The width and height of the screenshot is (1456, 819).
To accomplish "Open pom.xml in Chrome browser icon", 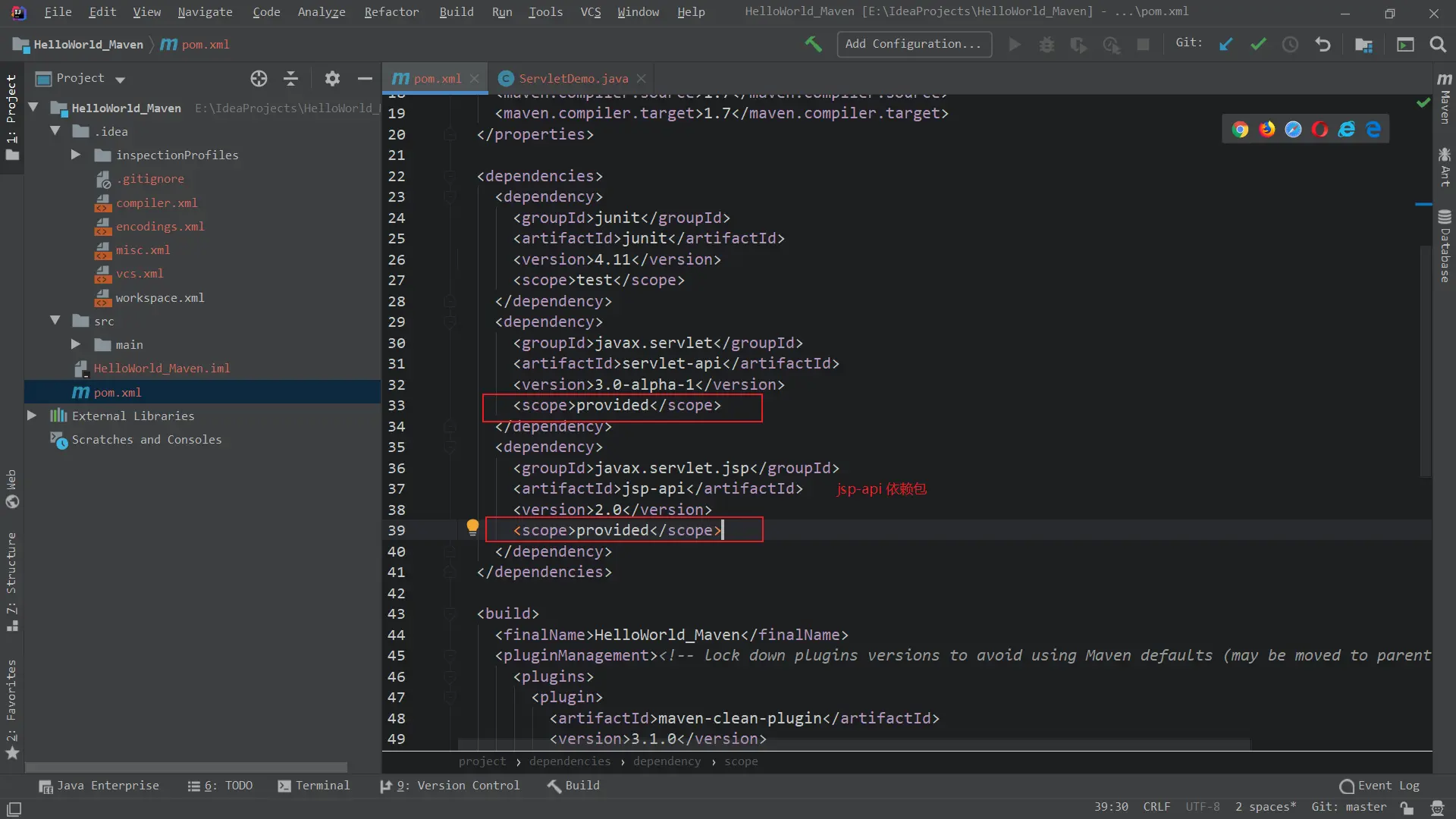I will tap(1240, 130).
